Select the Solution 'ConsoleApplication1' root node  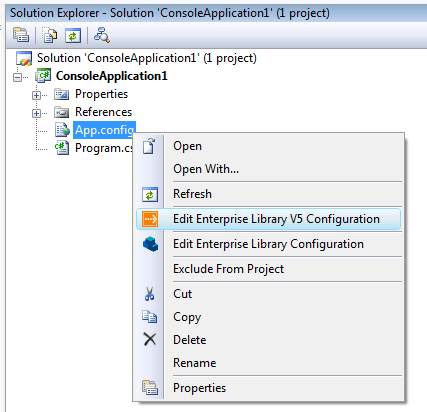click(x=147, y=58)
